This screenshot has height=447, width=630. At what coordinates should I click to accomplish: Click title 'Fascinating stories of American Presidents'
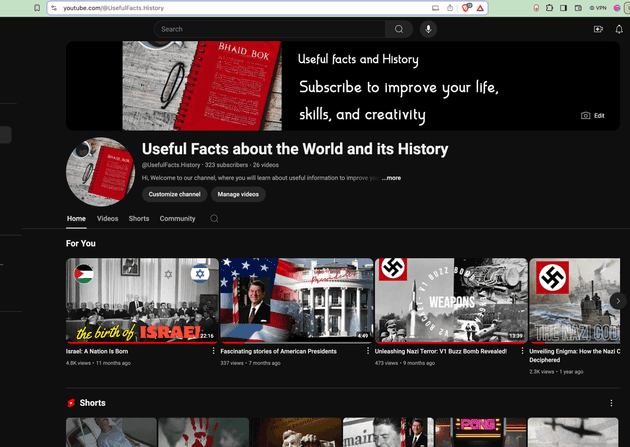[278, 351]
